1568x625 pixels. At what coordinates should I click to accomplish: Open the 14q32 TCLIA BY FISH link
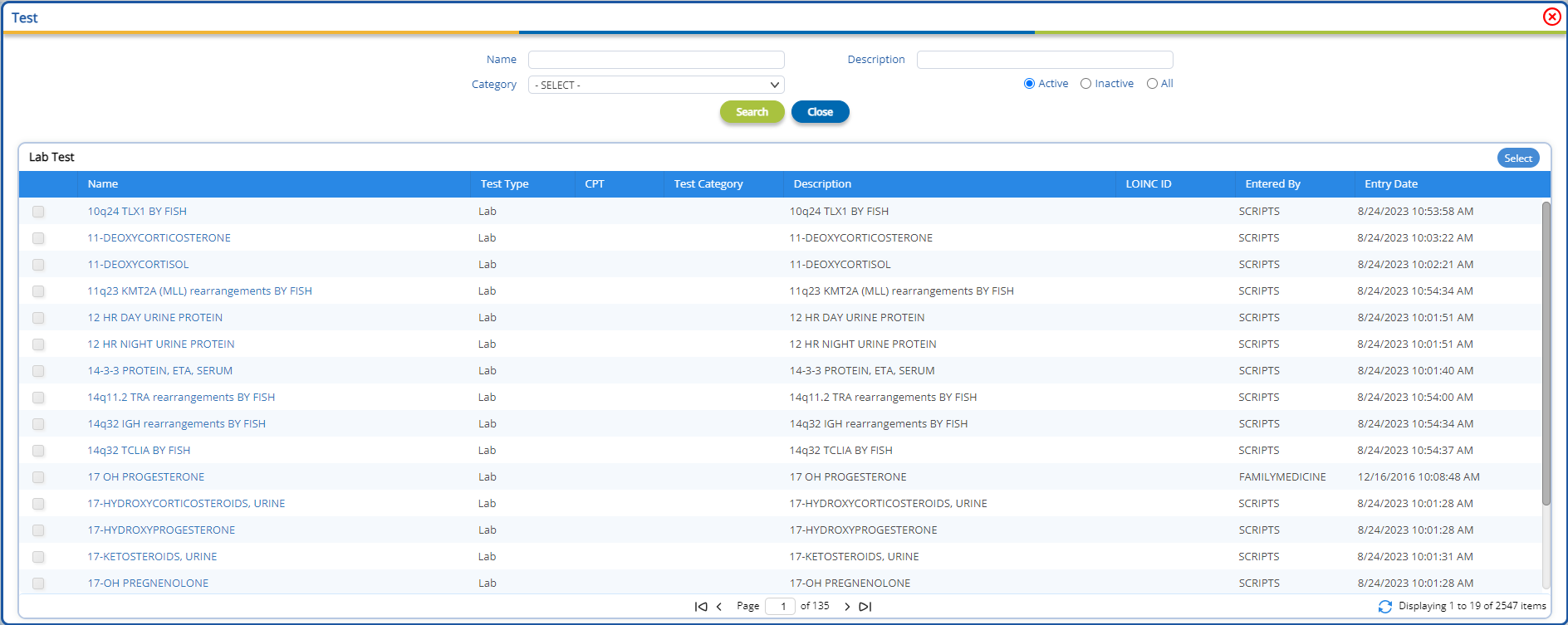pyautogui.click(x=139, y=451)
